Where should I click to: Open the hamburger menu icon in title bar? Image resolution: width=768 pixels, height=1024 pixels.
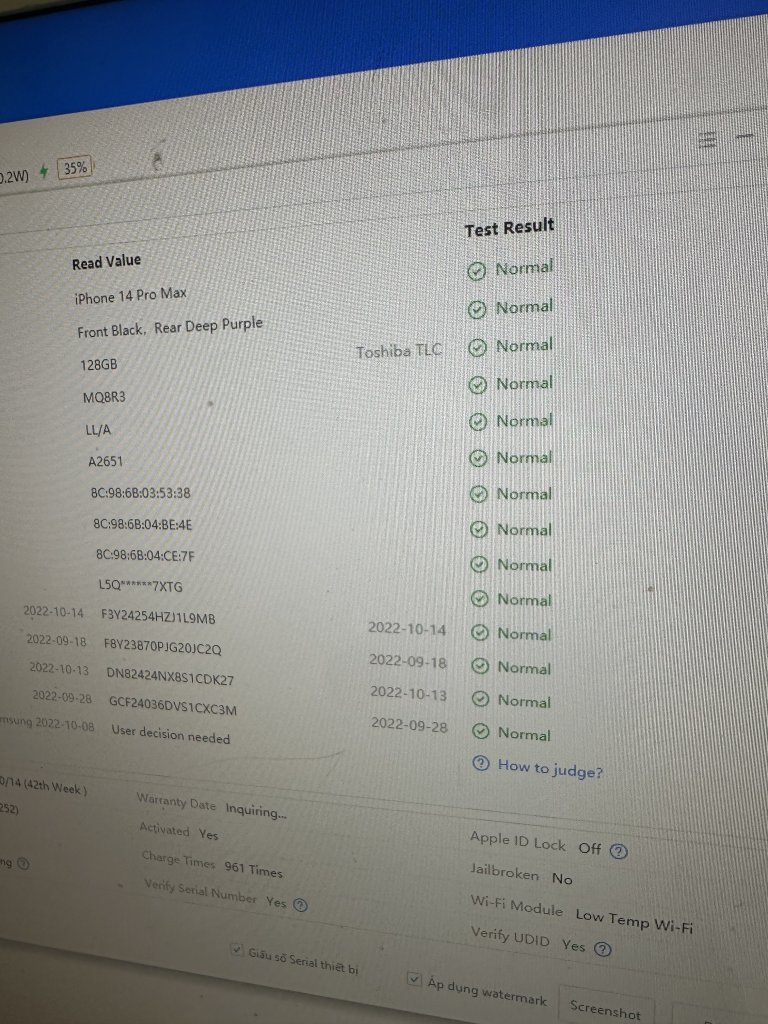coord(707,139)
